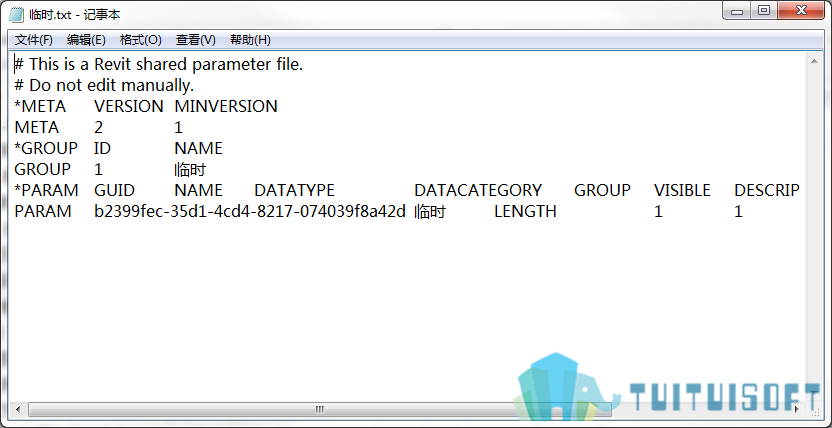Click the *META row label
Screen dimensions: 832x428
(x=40, y=107)
